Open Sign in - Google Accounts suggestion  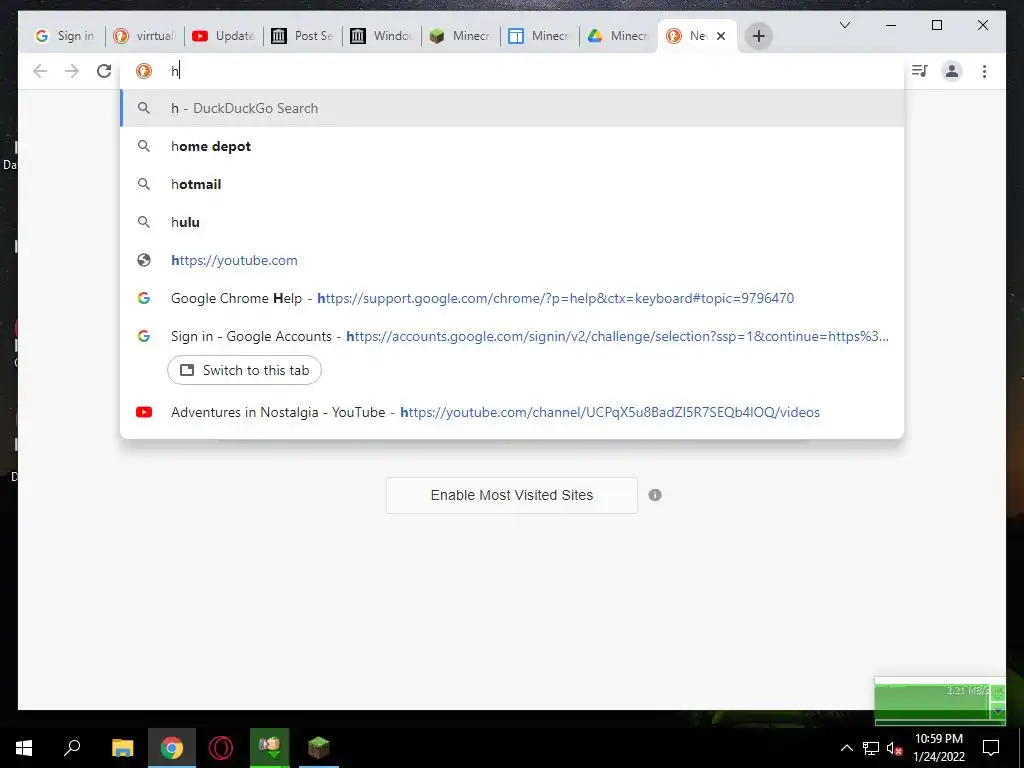(x=513, y=336)
